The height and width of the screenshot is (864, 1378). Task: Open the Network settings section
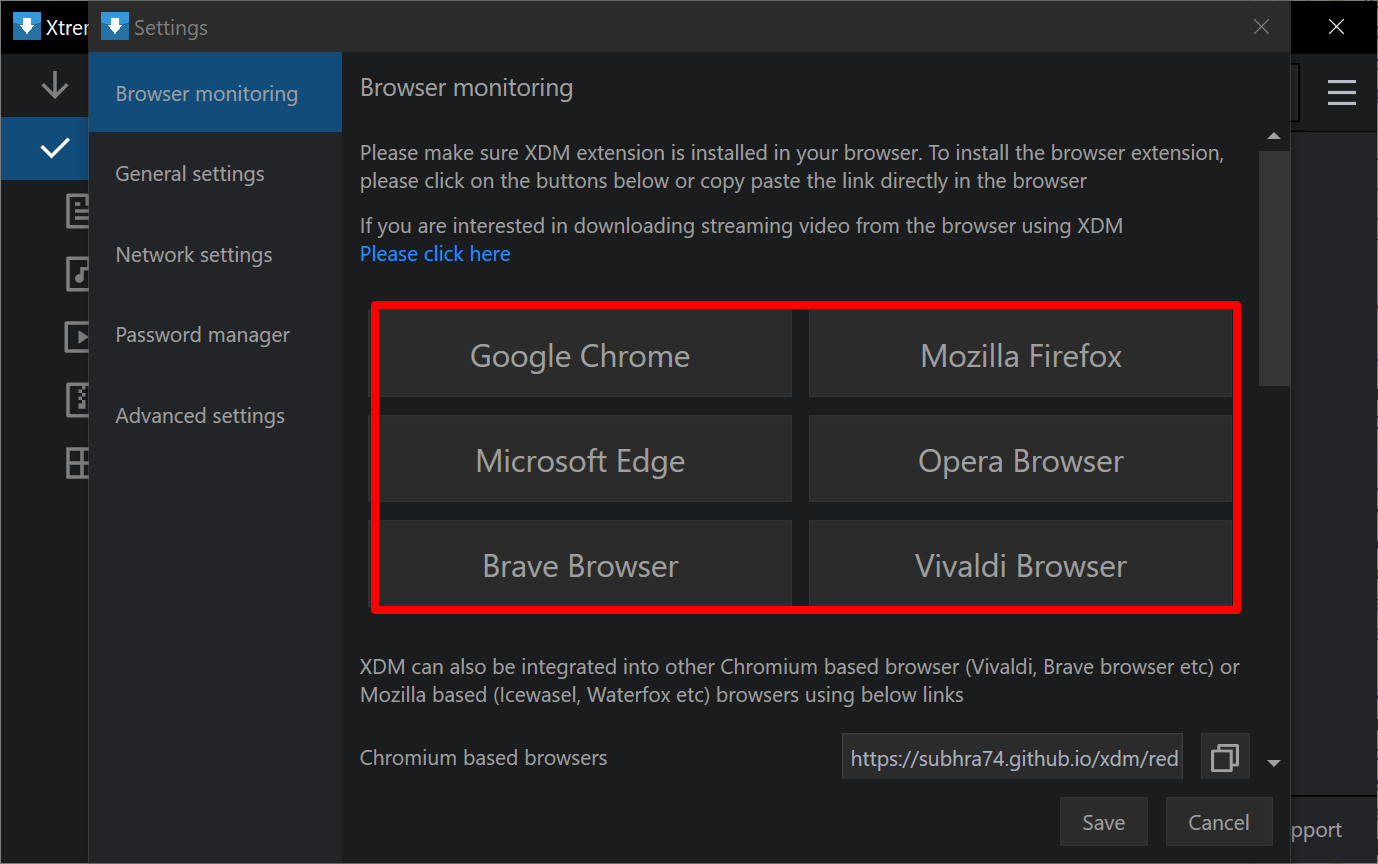click(193, 254)
